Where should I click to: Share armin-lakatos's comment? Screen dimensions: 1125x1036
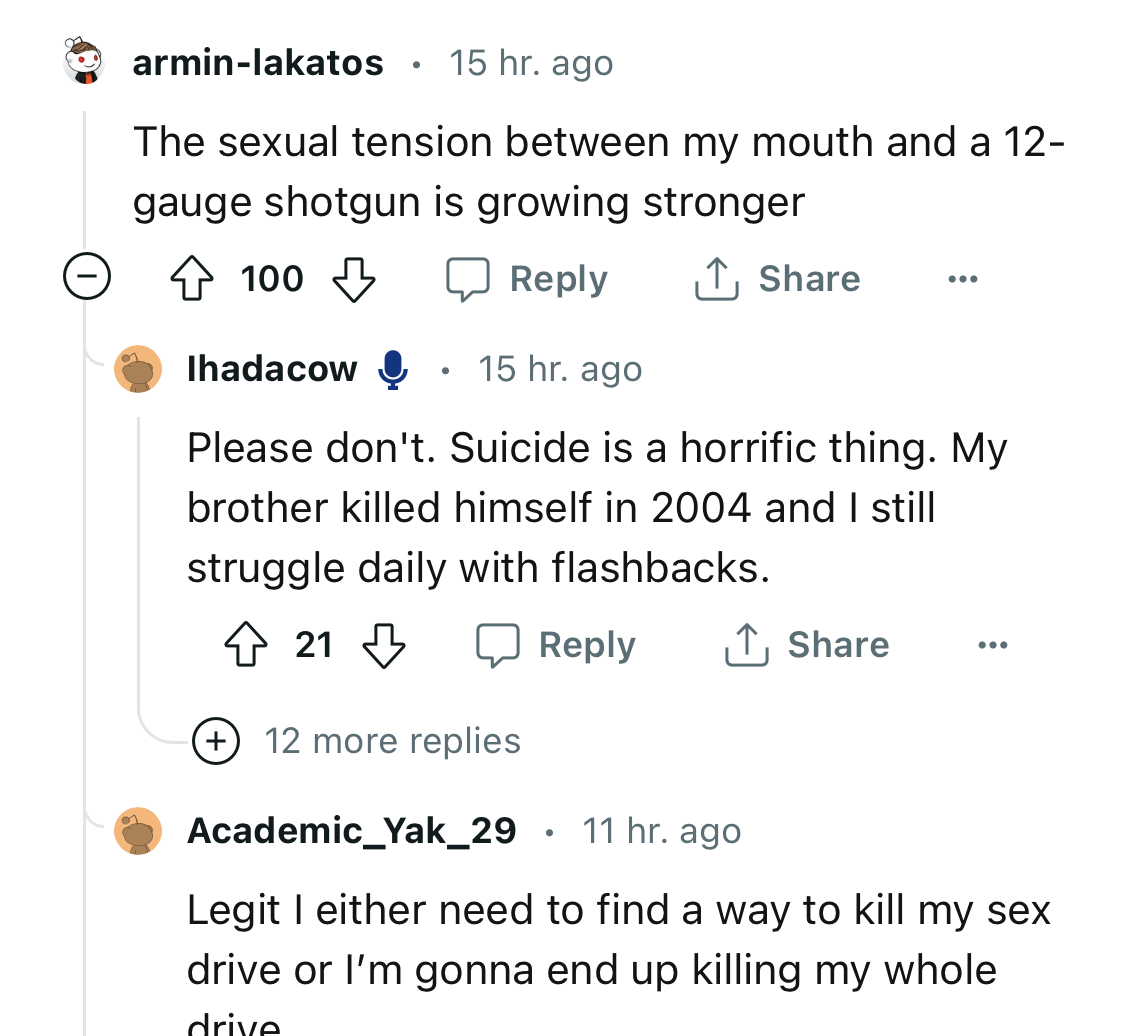[x=777, y=278]
